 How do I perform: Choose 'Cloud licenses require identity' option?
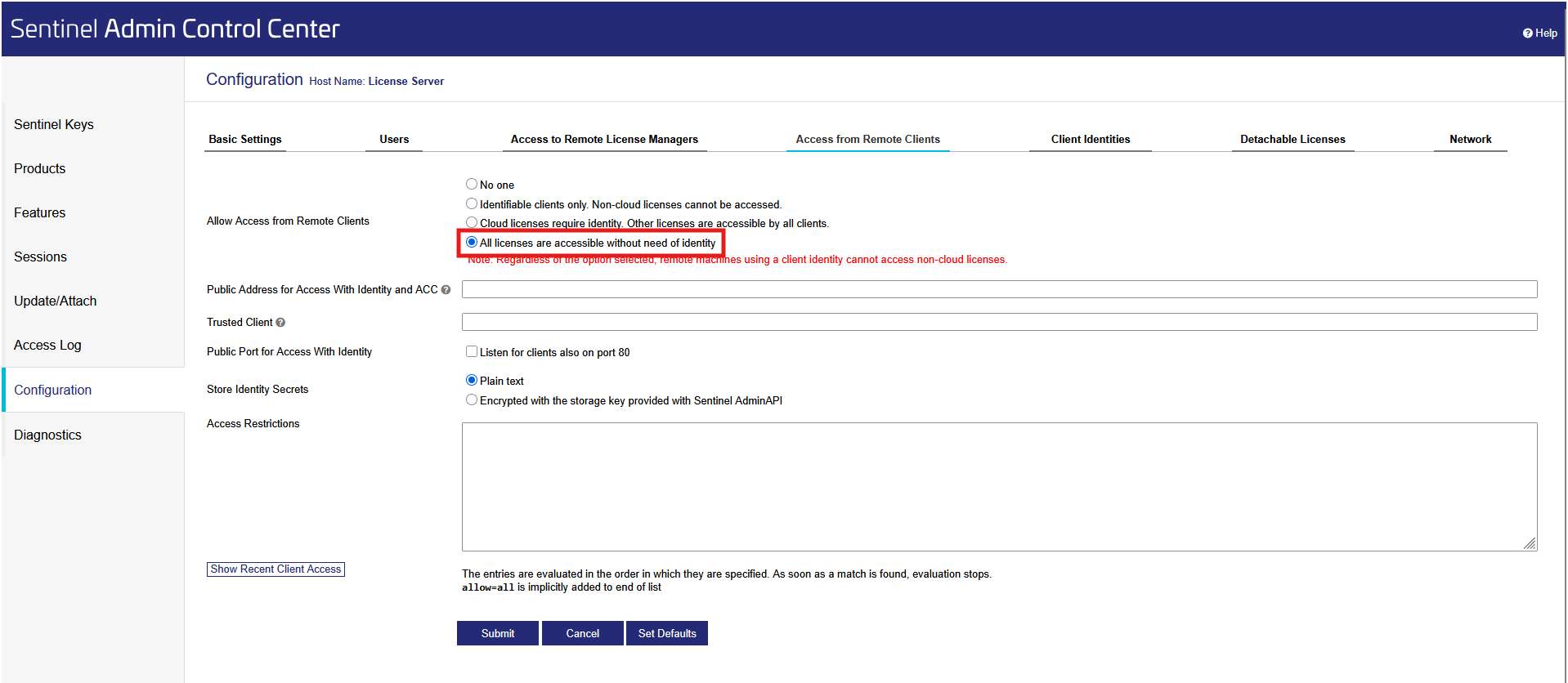coord(472,223)
